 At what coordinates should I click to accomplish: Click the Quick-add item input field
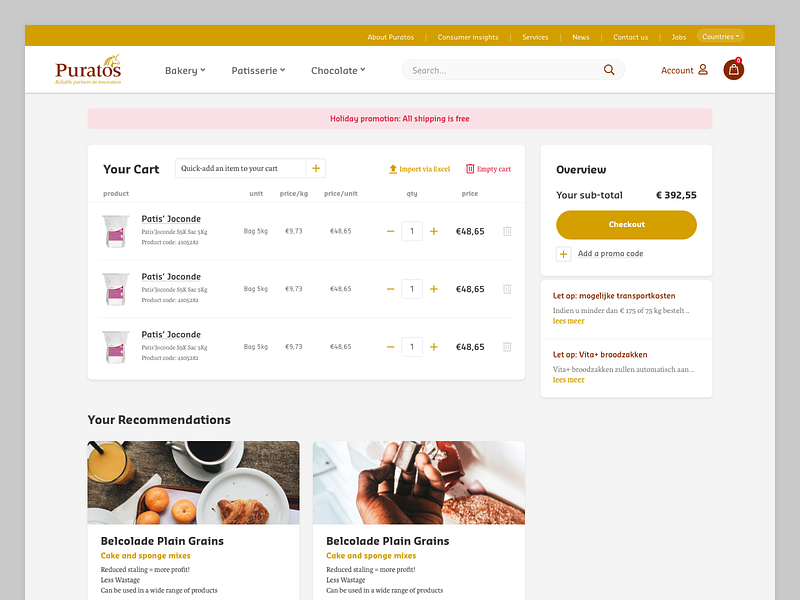[240, 168]
